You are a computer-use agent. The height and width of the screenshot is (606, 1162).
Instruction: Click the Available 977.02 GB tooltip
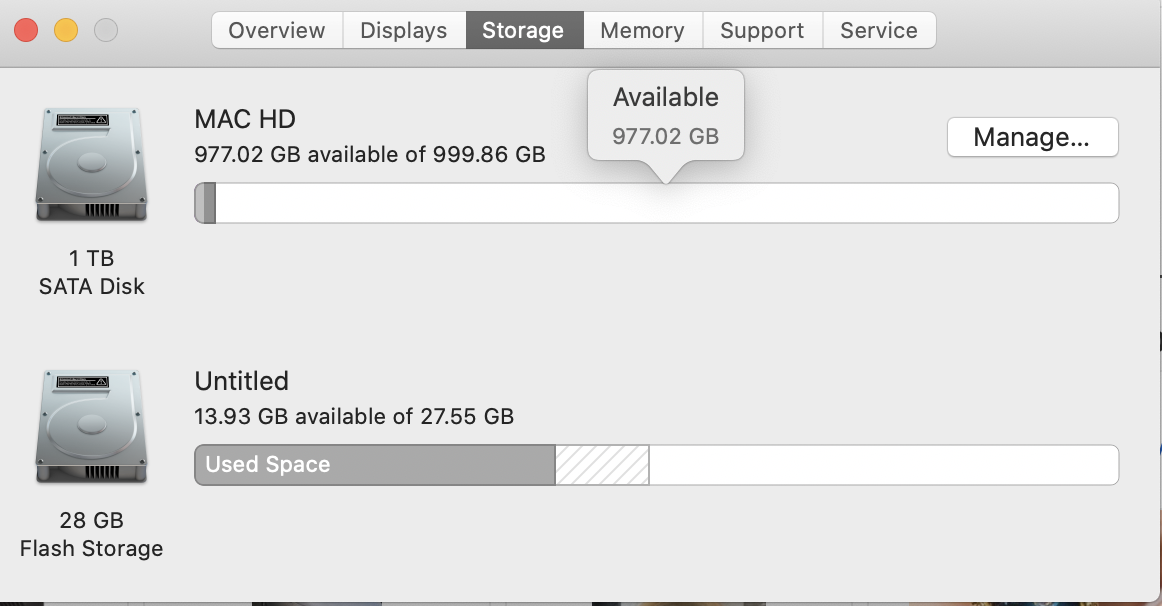665,116
